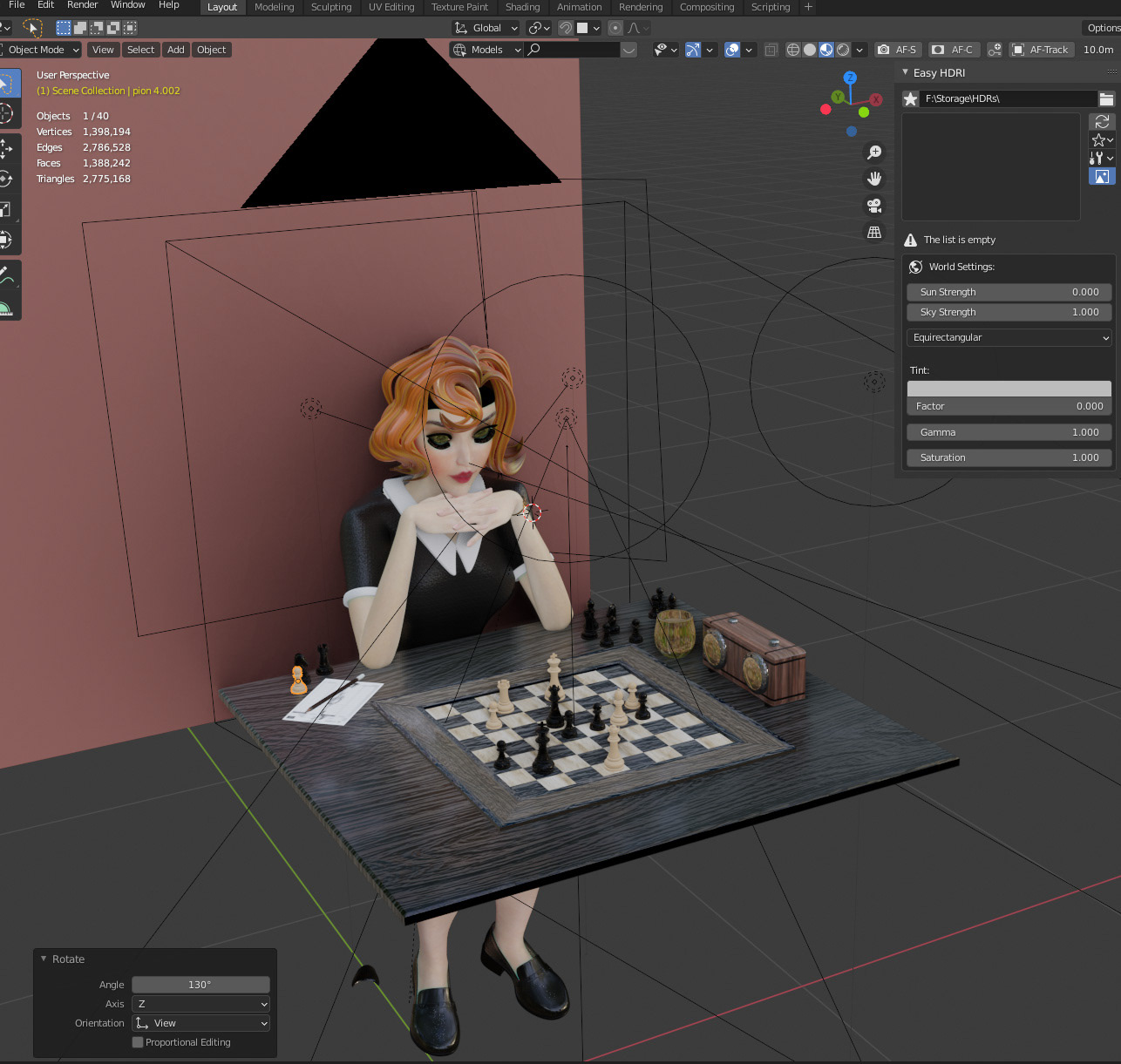Click the AF-Track button

point(1041,50)
